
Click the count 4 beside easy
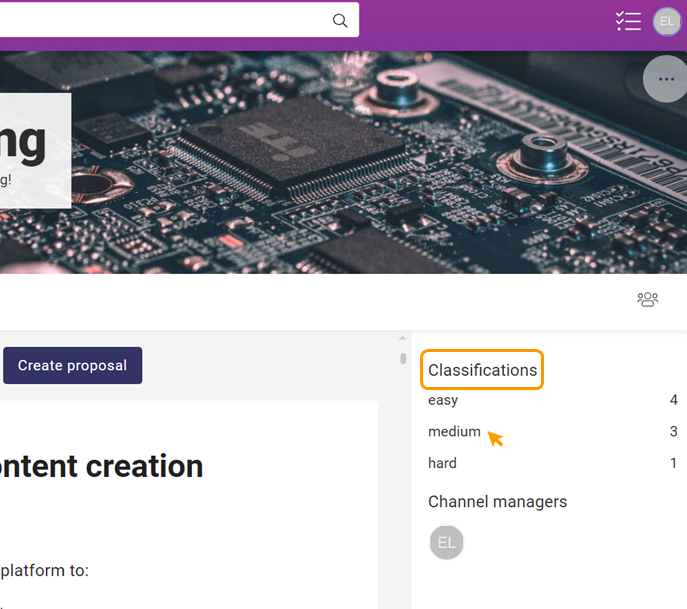point(673,400)
